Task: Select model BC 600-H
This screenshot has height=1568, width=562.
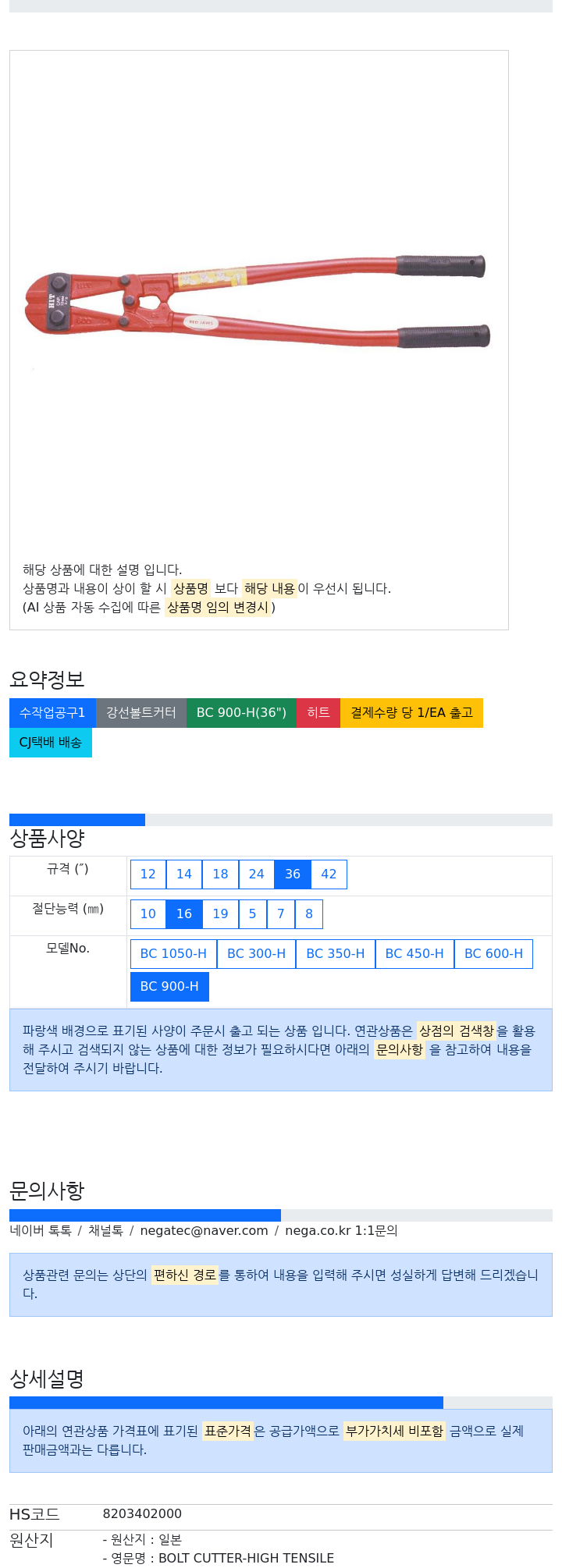Action: coord(493,954)
